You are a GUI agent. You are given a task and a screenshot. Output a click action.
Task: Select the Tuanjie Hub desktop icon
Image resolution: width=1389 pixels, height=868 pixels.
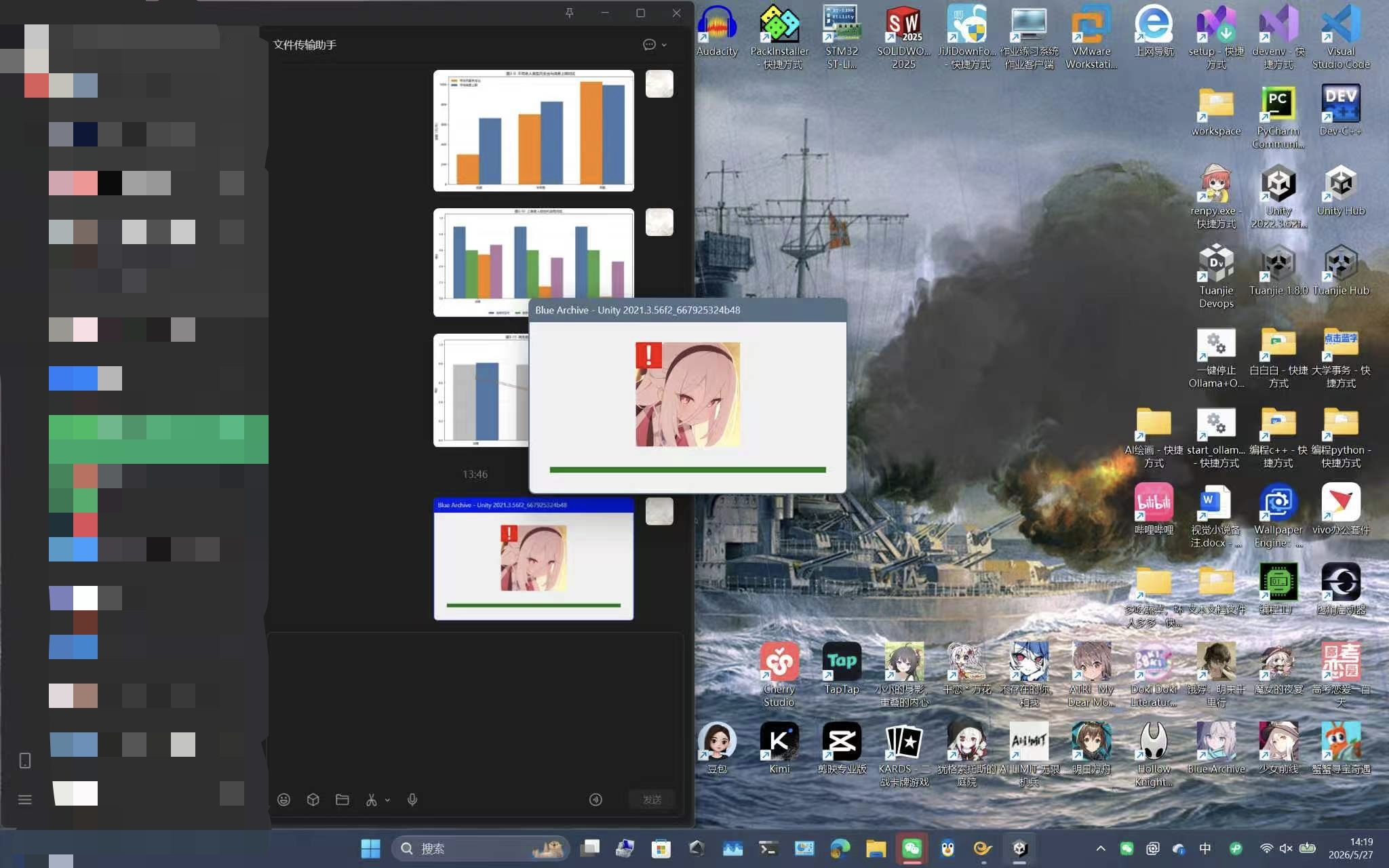[x=1341, y=271]
